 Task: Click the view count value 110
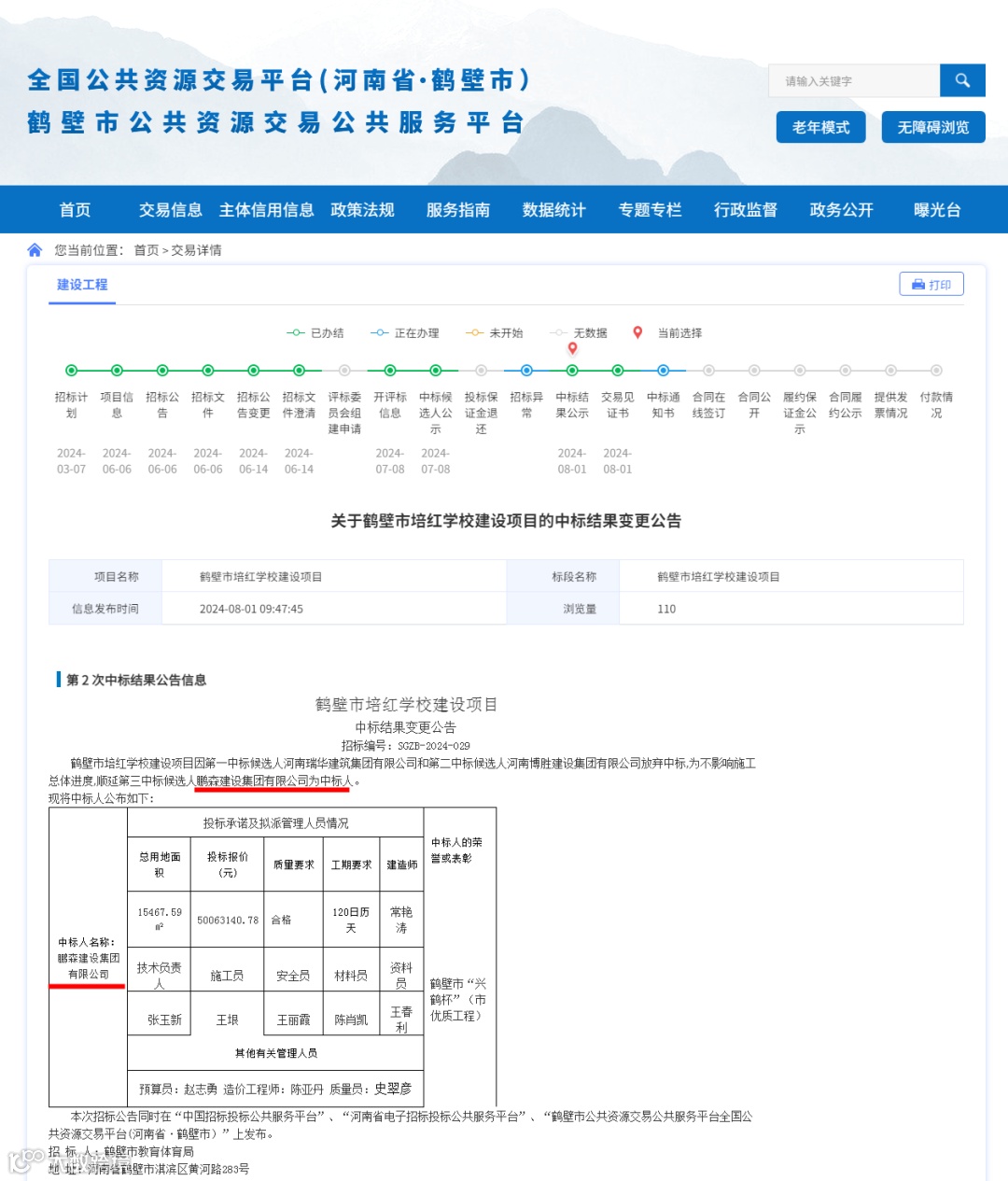point(666,609)
